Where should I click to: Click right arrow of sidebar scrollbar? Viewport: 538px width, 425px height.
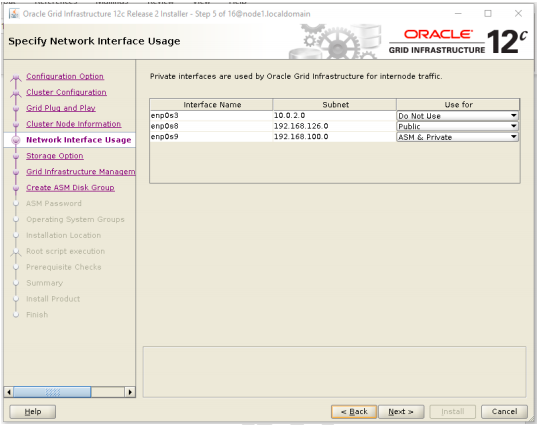(130, 392)
